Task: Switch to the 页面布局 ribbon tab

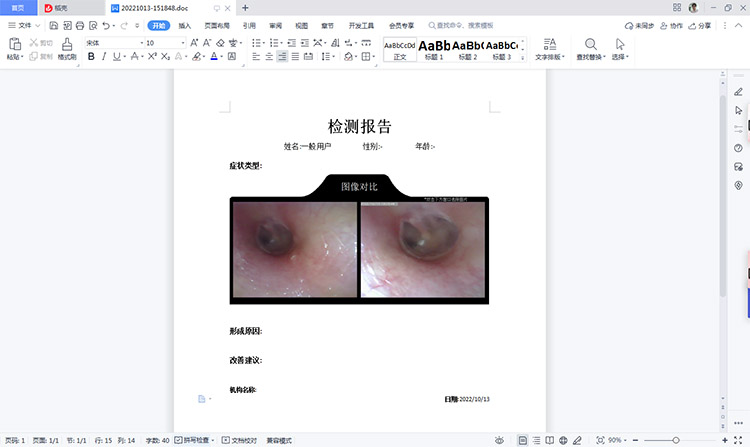Action: click(x=217, y=26)
